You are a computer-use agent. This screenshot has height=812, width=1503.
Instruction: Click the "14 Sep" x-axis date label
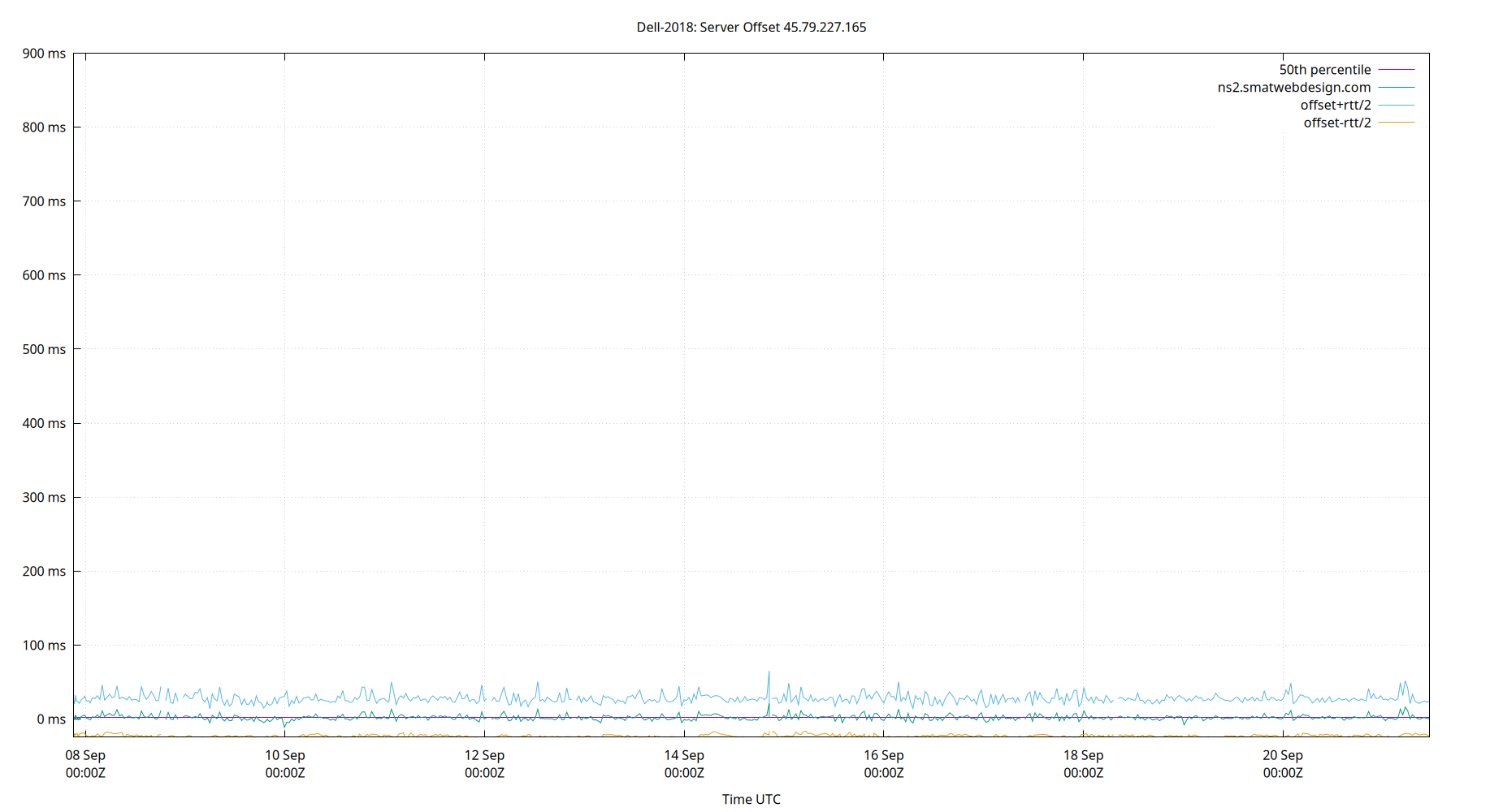tap(684, 755)
